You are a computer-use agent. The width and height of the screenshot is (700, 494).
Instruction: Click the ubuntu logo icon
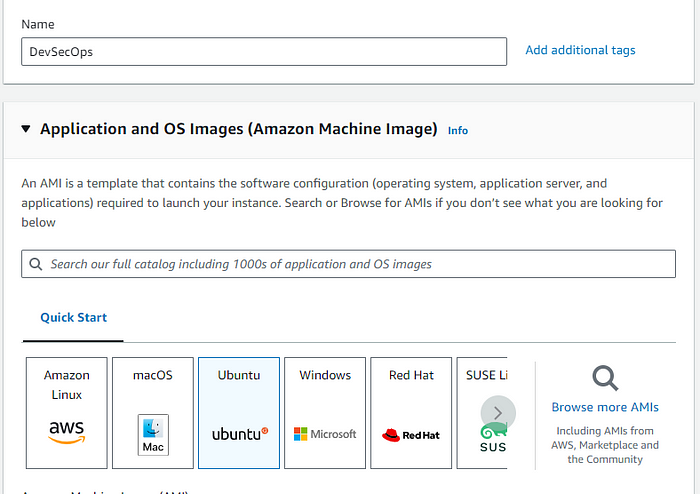point(240,434)
